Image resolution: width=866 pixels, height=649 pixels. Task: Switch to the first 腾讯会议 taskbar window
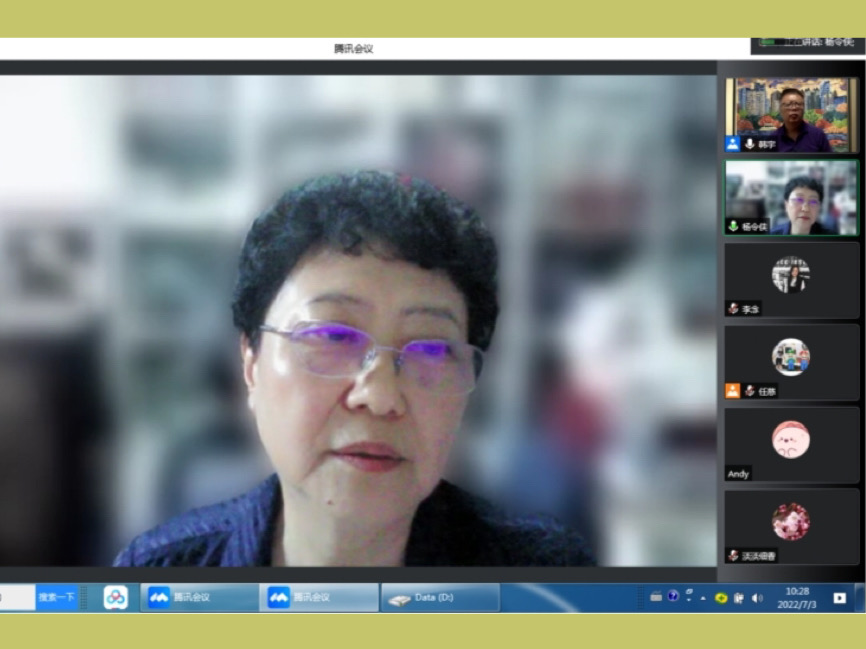(199, 597)
